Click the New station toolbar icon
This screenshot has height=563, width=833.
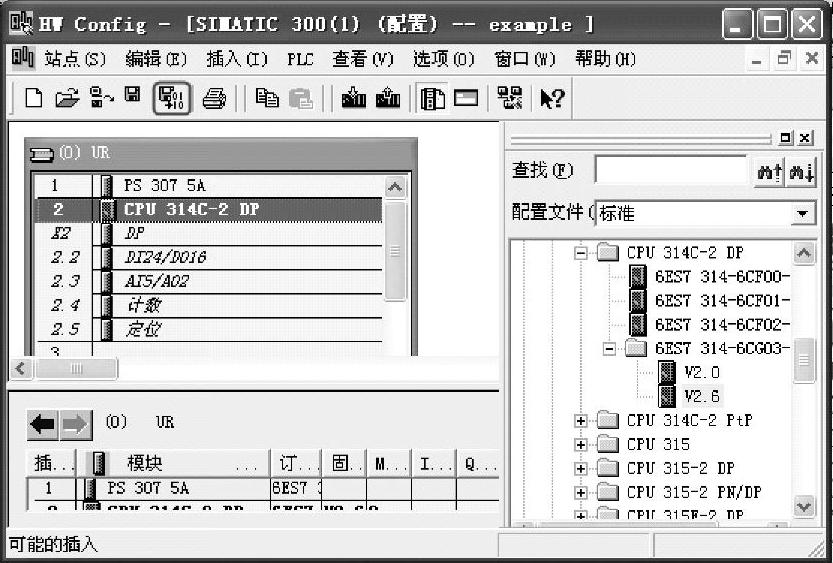tap(33, 98)
